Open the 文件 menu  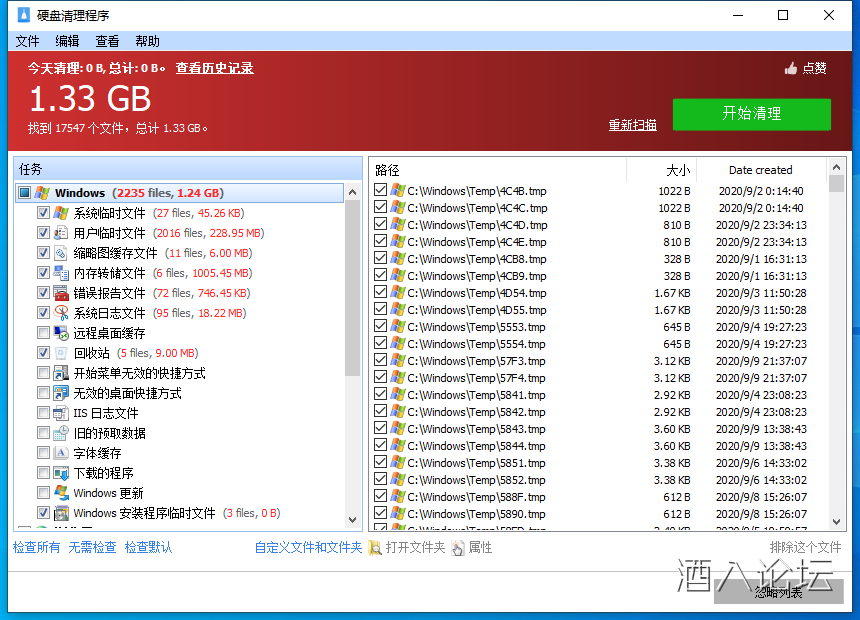(27, 41)
